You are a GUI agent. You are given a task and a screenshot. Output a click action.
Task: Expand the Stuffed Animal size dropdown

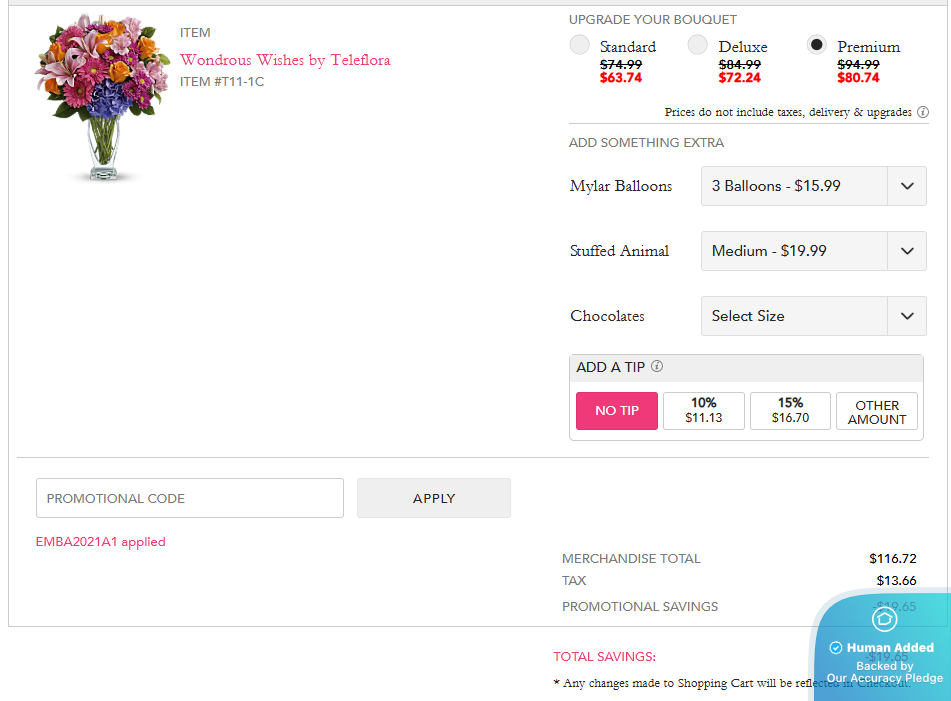pos(814,251)
